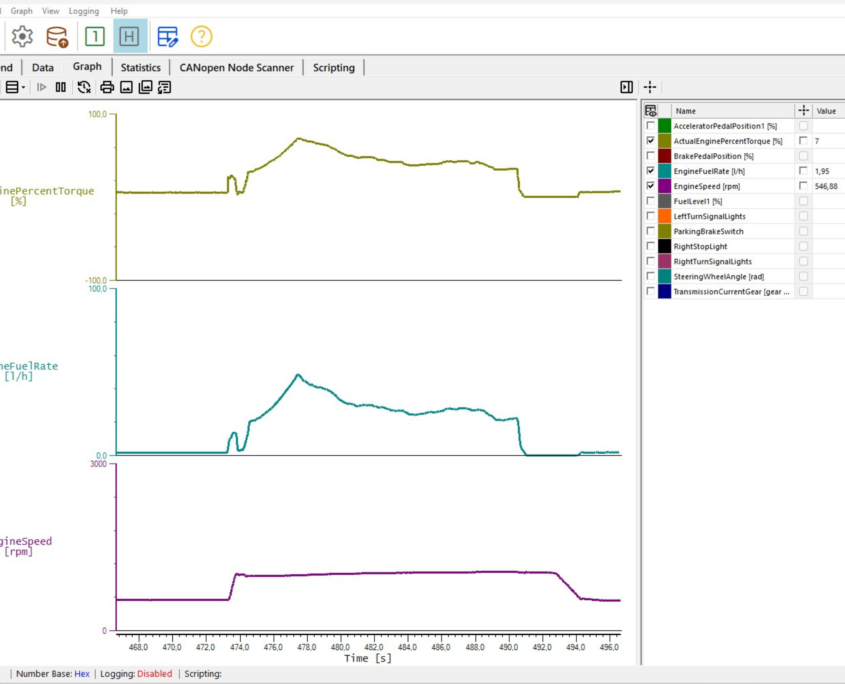Toggle the hexadecimal 'H' number base button
The height and width of the screenshot is (684, 845).
pyautogui.click(x=130, y=37)
